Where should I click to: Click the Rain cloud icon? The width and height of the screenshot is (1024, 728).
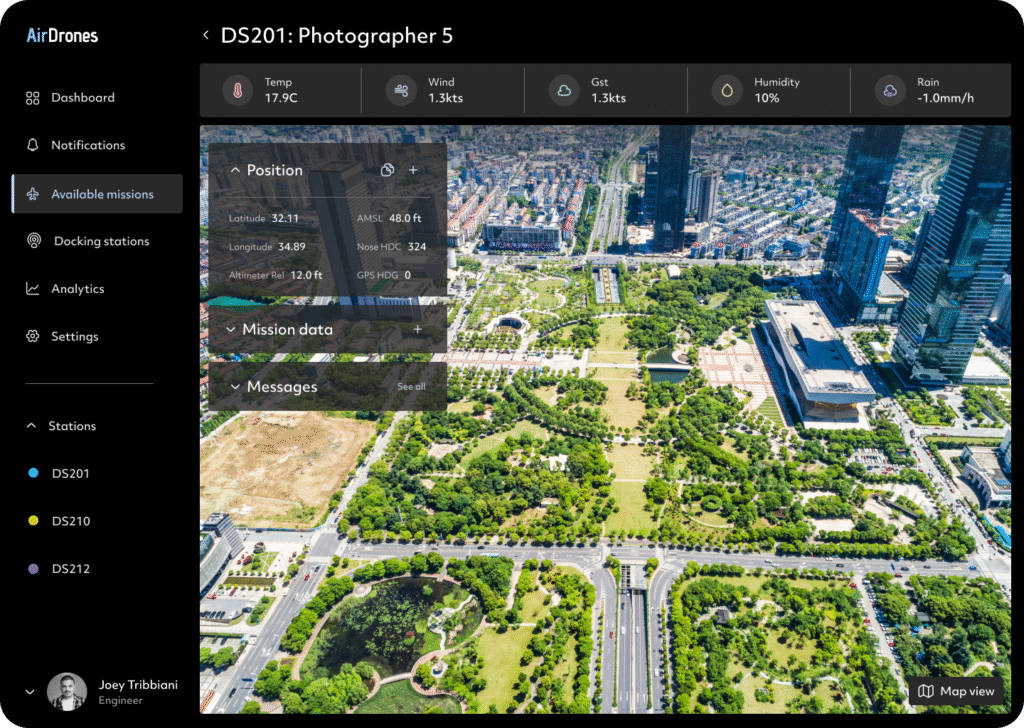pyautogui.click(x=889, y=91)
